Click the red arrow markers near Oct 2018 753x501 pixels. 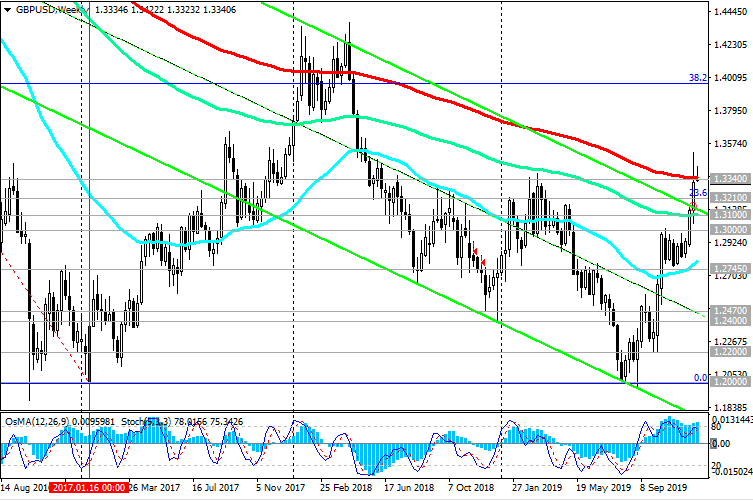[x=480, y=257]
